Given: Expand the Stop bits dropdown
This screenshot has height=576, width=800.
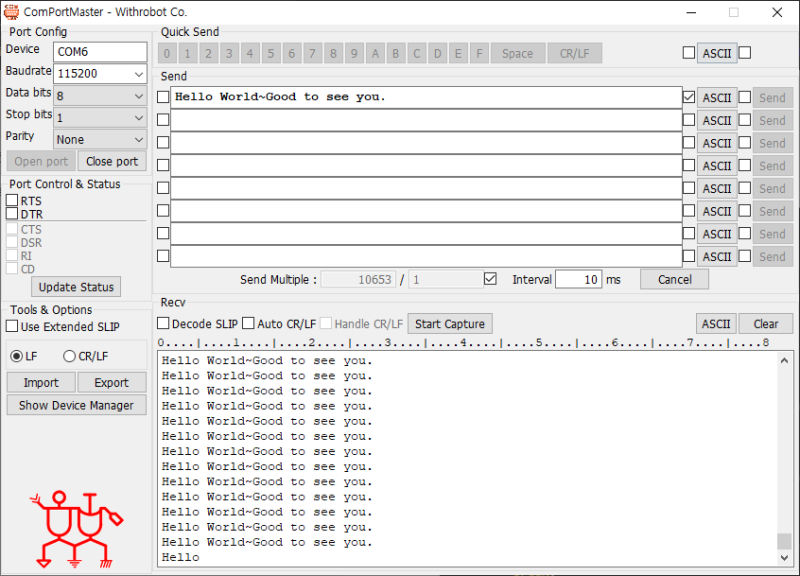Looking at the screenshot, I should coord(100,118).
